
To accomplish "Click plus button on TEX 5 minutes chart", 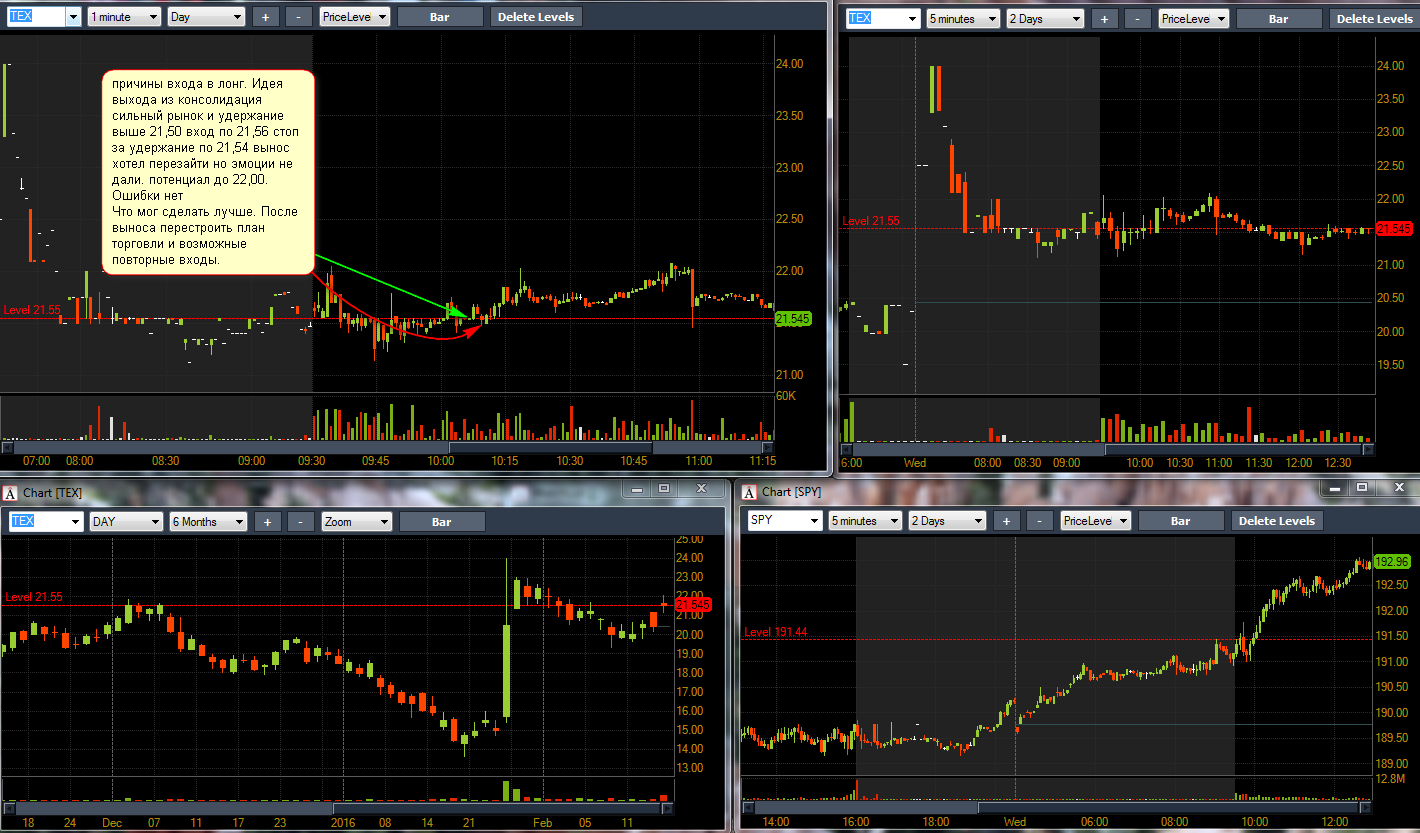I will [1104, 18].
